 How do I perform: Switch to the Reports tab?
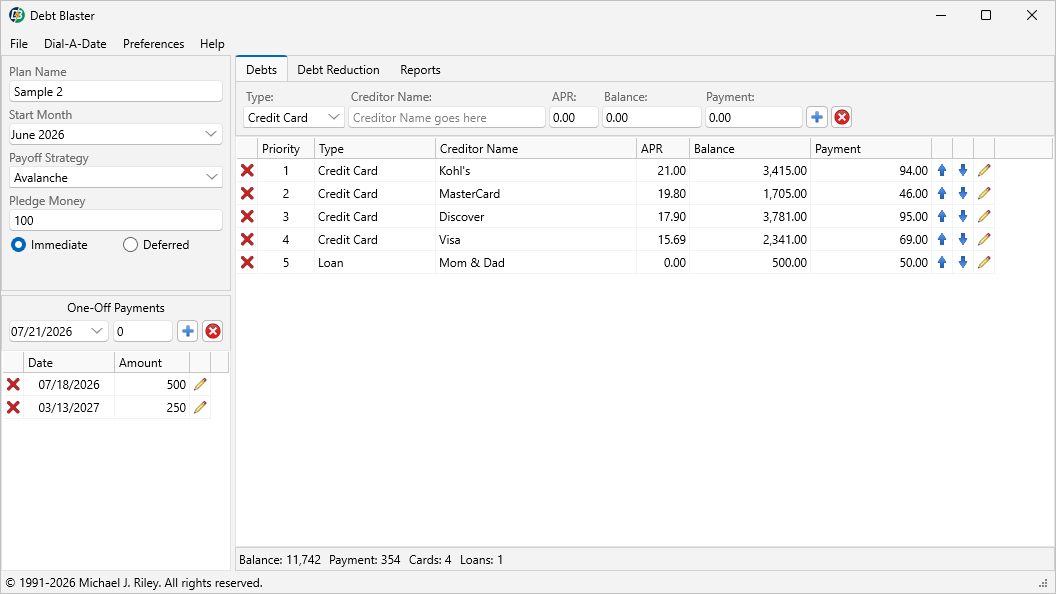pyautogui.click(x=420, y=70)
